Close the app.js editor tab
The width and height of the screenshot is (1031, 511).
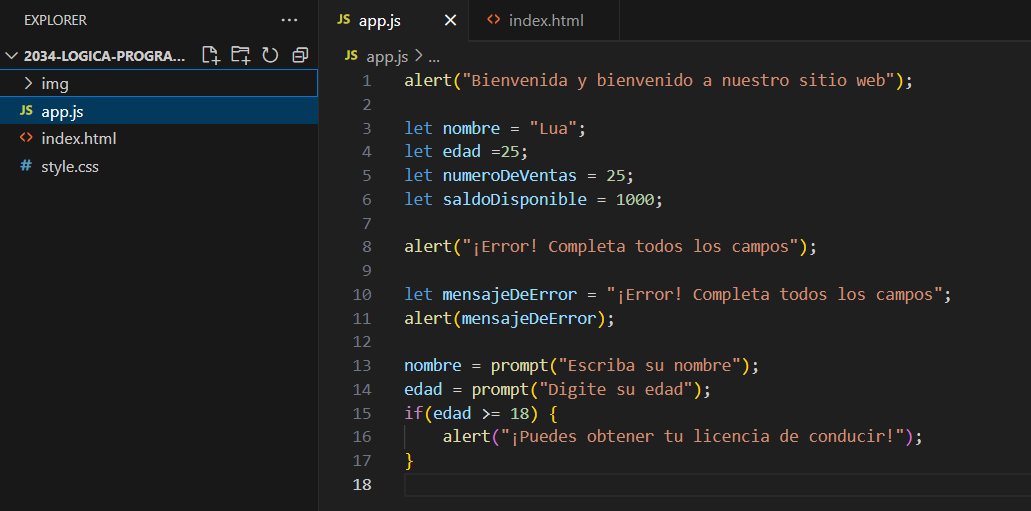pos(450,20)
